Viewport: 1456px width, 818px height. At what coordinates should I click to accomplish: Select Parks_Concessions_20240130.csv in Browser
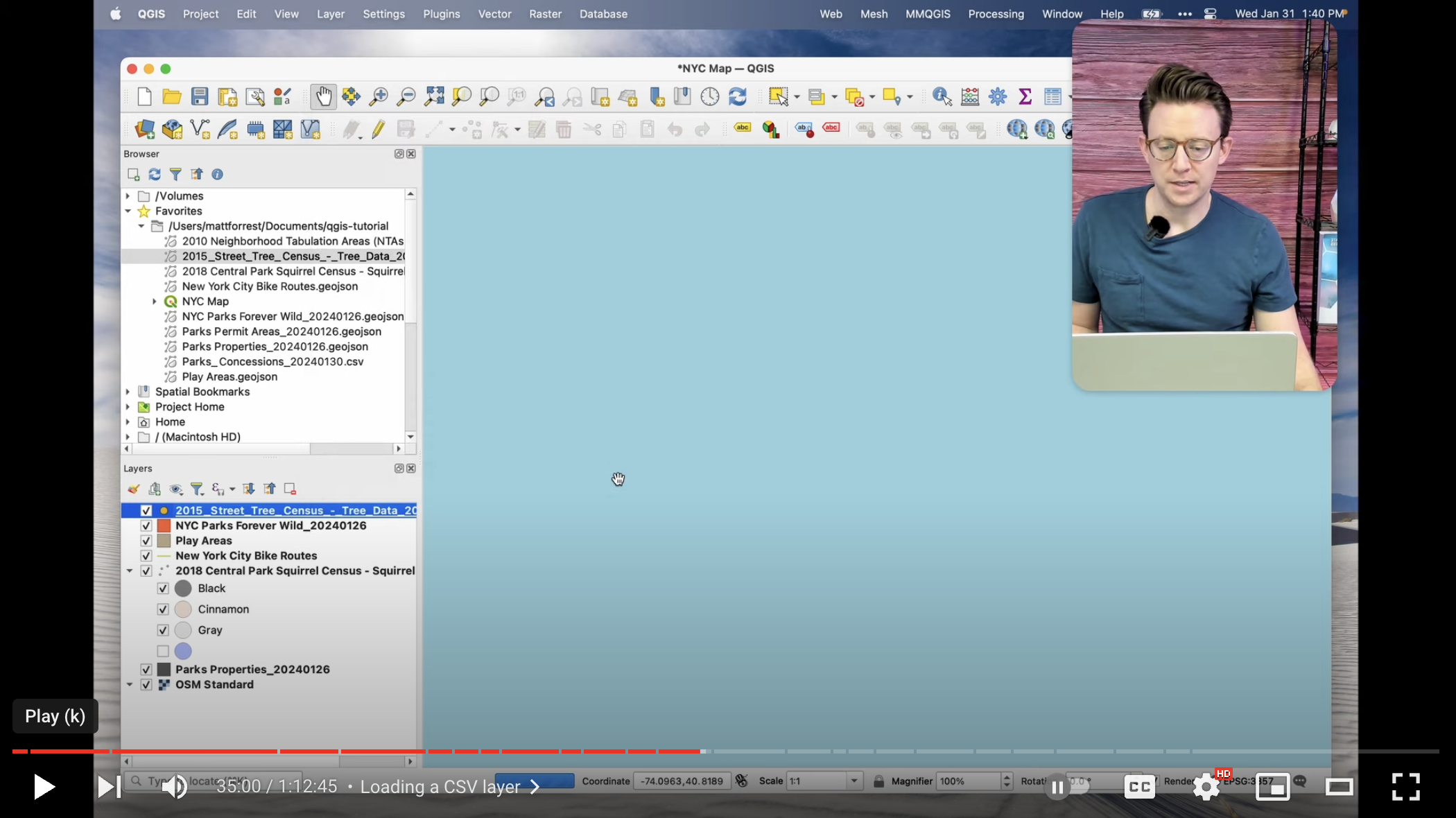click(x=272, y=362)
